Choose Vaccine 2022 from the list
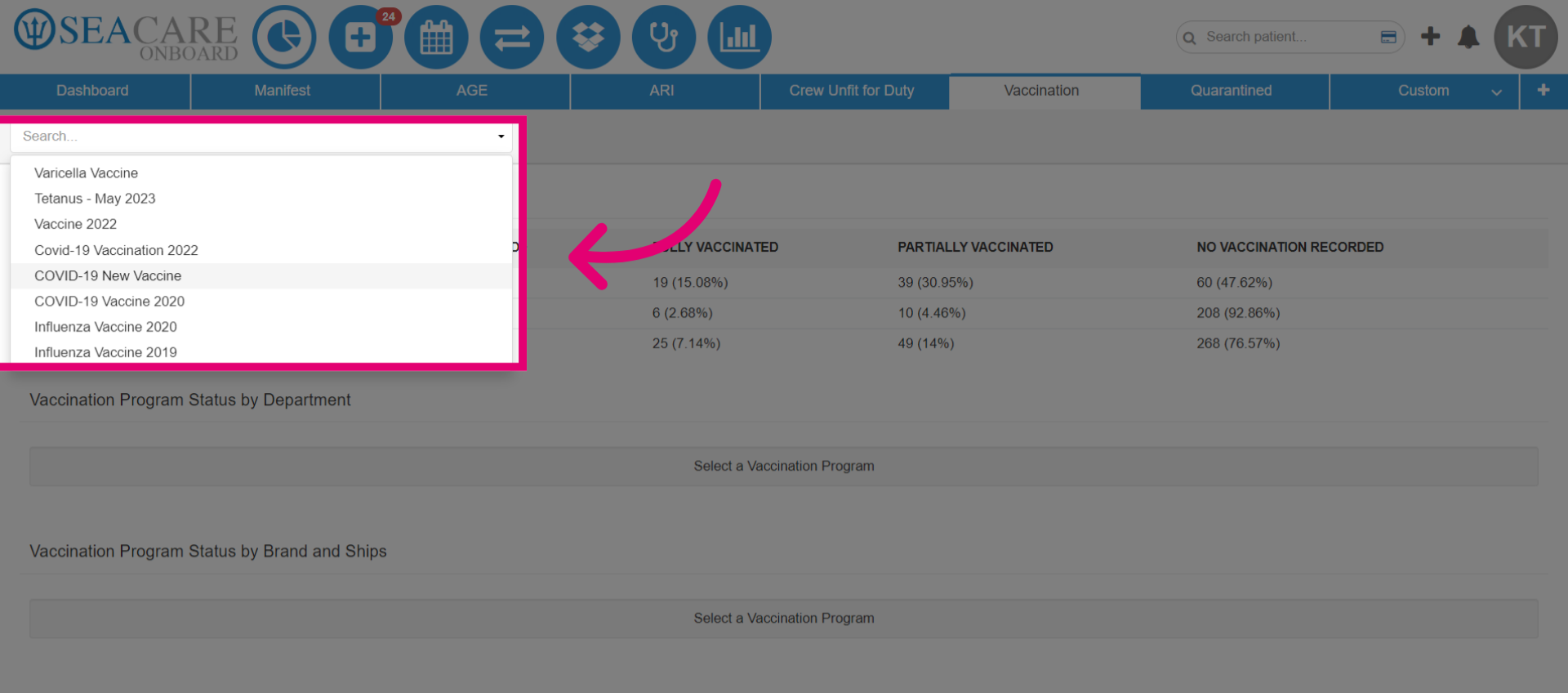The image size is (1568, 693). click(x=261, y=224)
